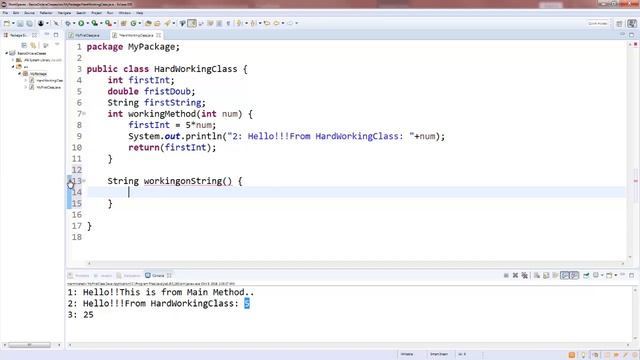Fold the workingMethod at line 7
The image size is (640, 360).
coord(84,114)
